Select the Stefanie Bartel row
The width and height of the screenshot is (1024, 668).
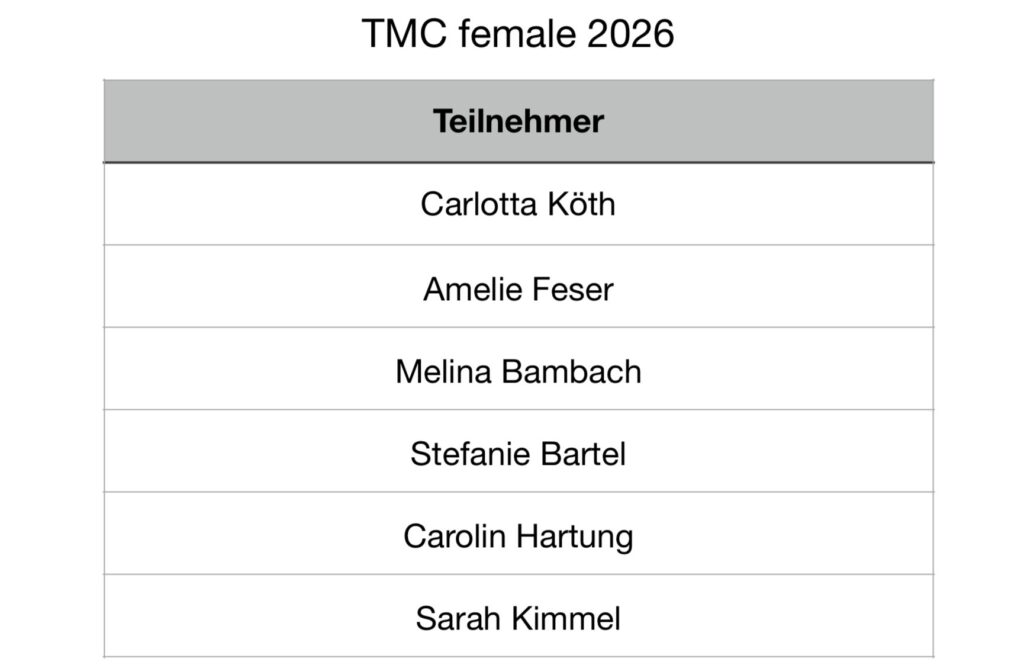click(519, 451)
